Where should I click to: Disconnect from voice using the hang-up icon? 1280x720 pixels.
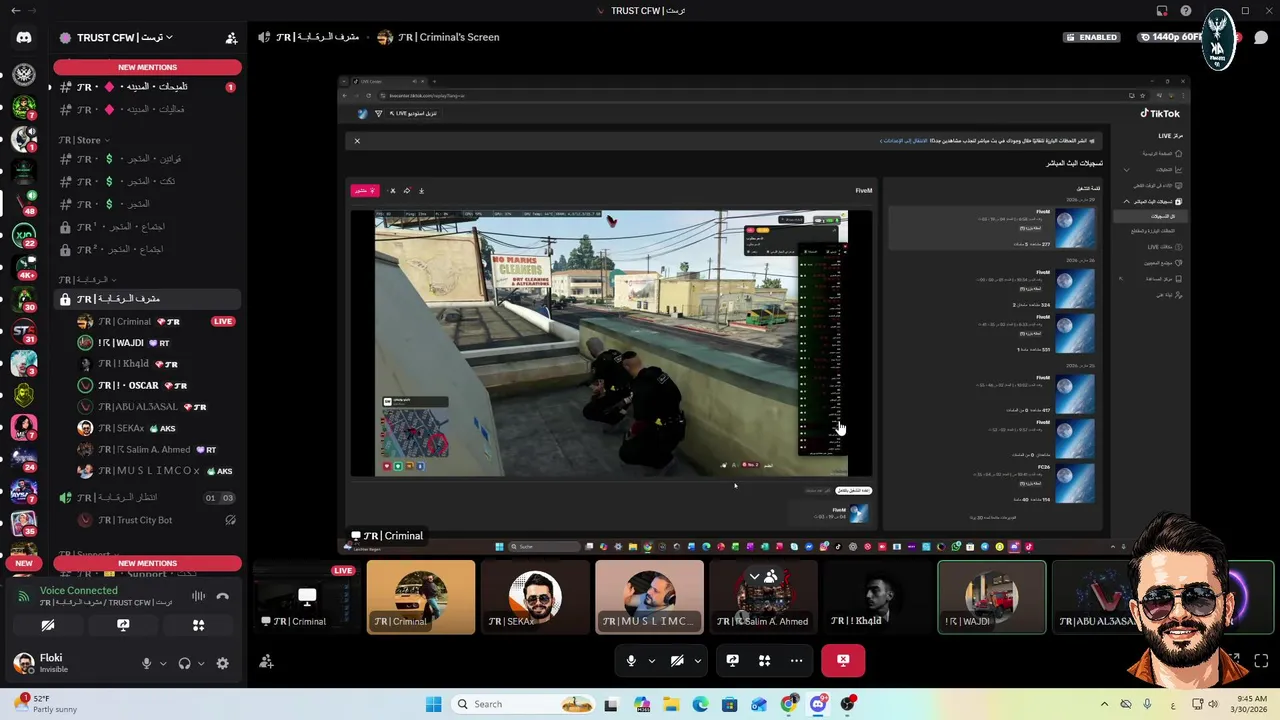pos(223,596)
